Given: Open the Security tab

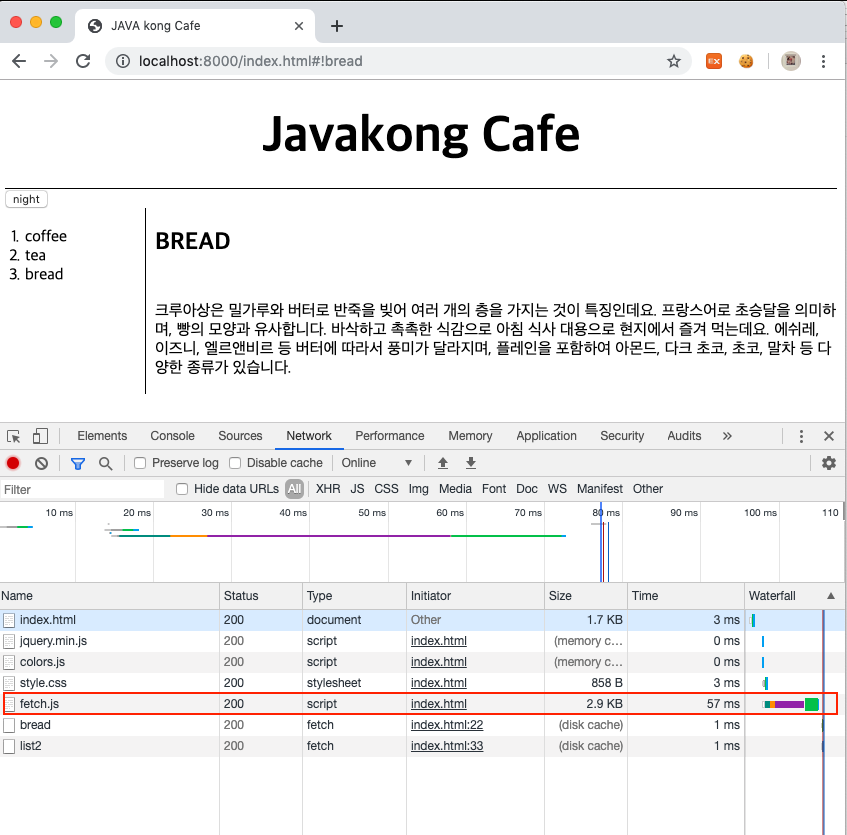Looking at the screenshot, I should 622,436.
